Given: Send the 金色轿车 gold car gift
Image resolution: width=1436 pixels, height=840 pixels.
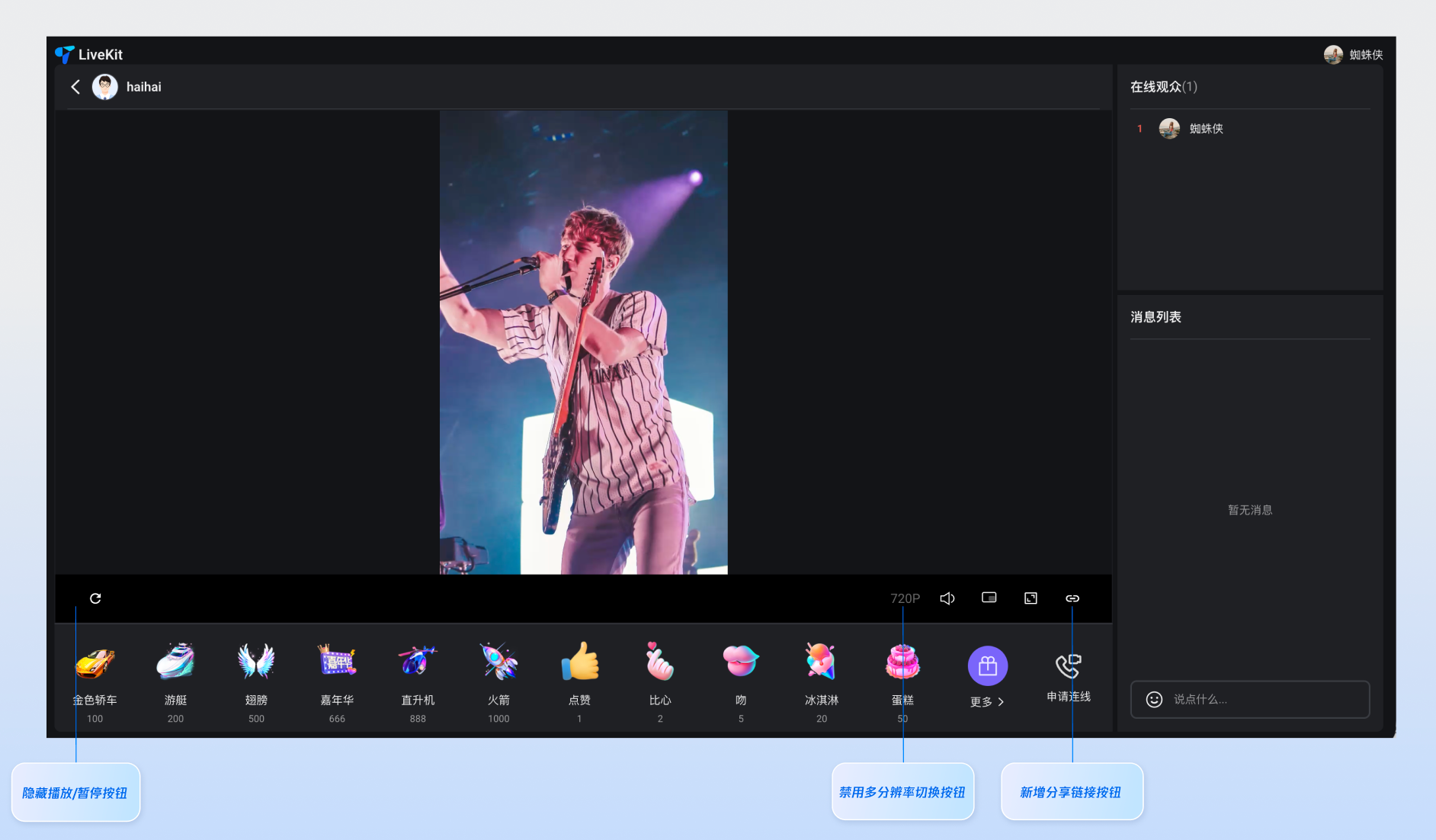Looking at the screenshot, I should point(95,663).
